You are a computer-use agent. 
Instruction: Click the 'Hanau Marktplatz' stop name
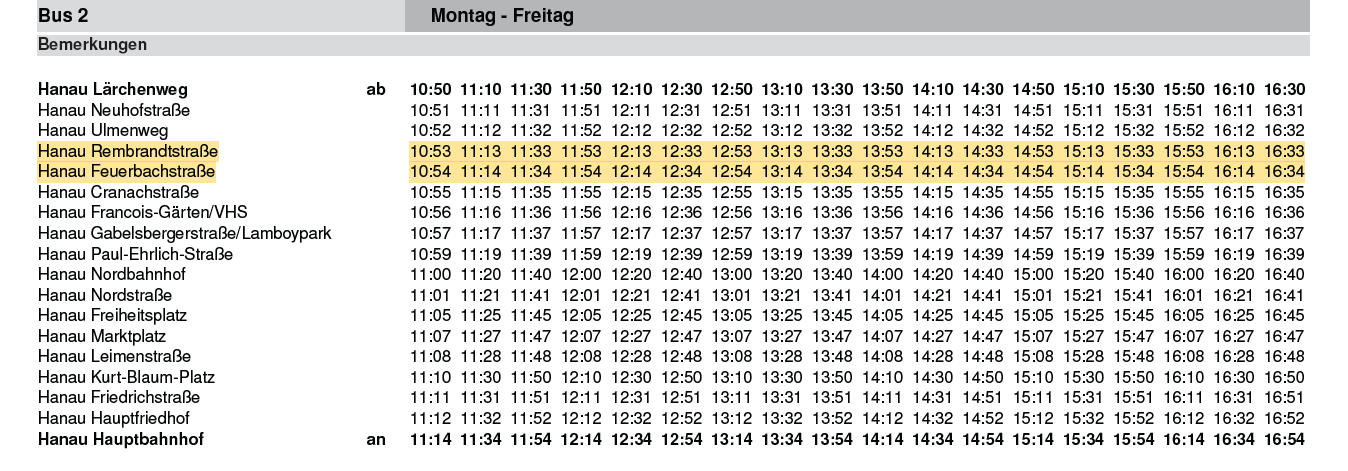click(x=102, y=336)
